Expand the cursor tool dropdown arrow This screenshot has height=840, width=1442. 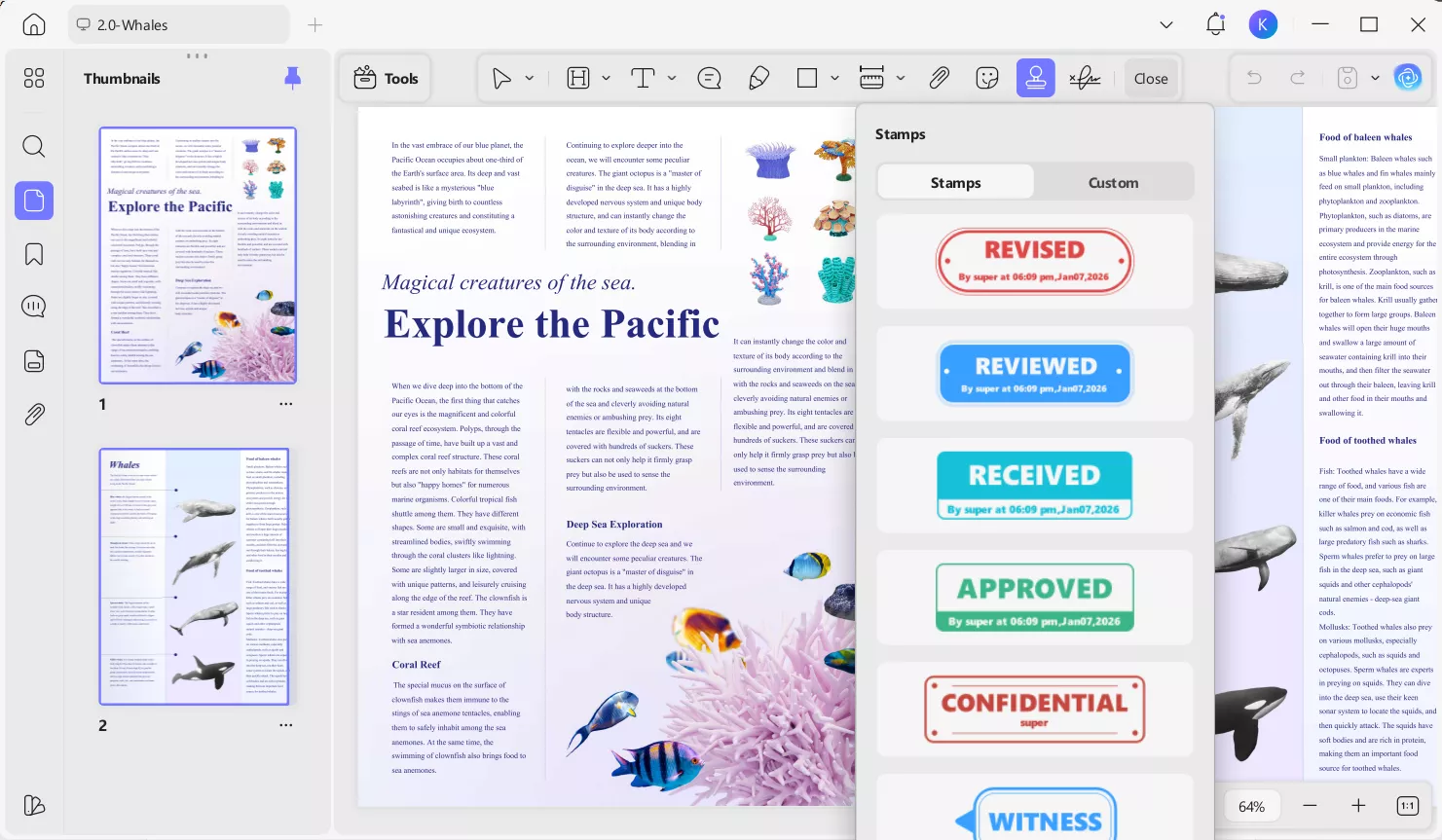pos(530,79)
